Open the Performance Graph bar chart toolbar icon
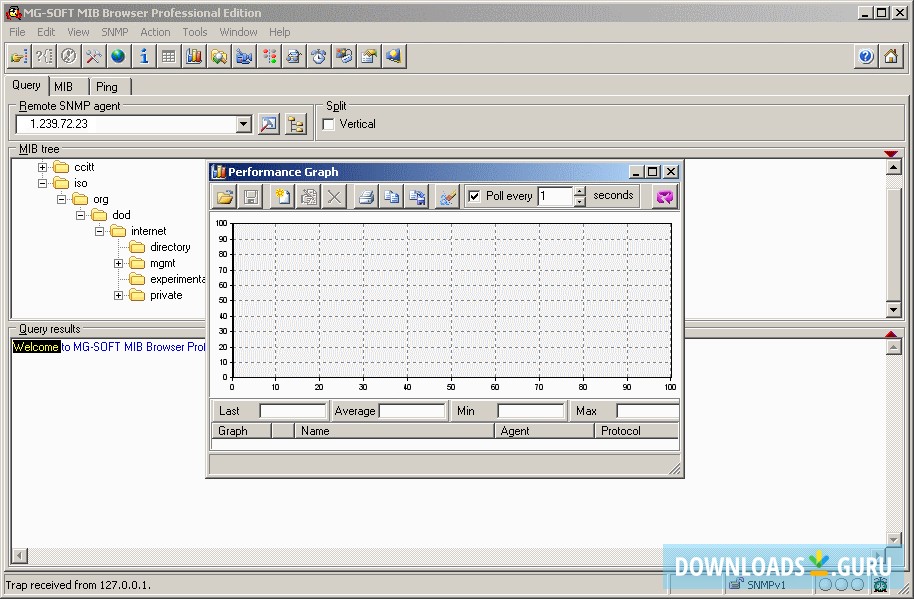Screen dimensions: 914x599 point(194,57)
